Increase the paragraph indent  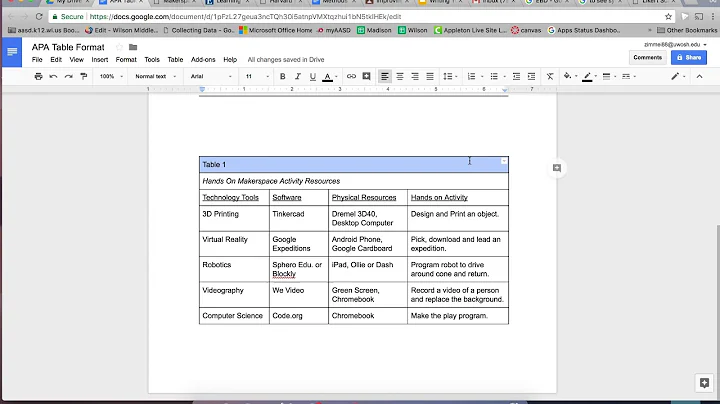click(531, 76)
